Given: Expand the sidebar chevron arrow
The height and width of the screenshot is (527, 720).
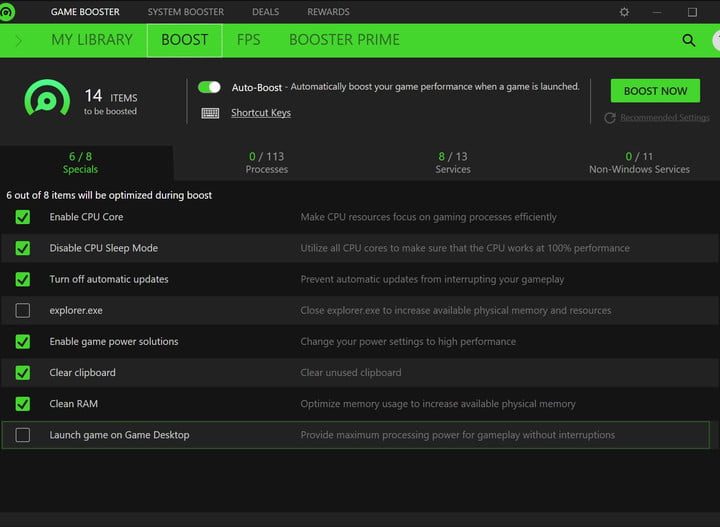Looking at the screenshot, I should click(x=19, y=41).
